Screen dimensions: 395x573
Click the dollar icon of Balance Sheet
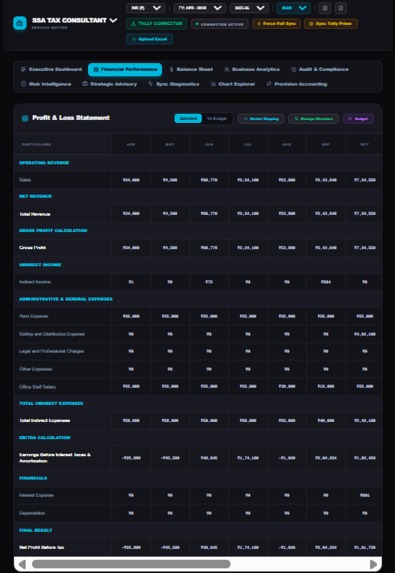[171, 69]
